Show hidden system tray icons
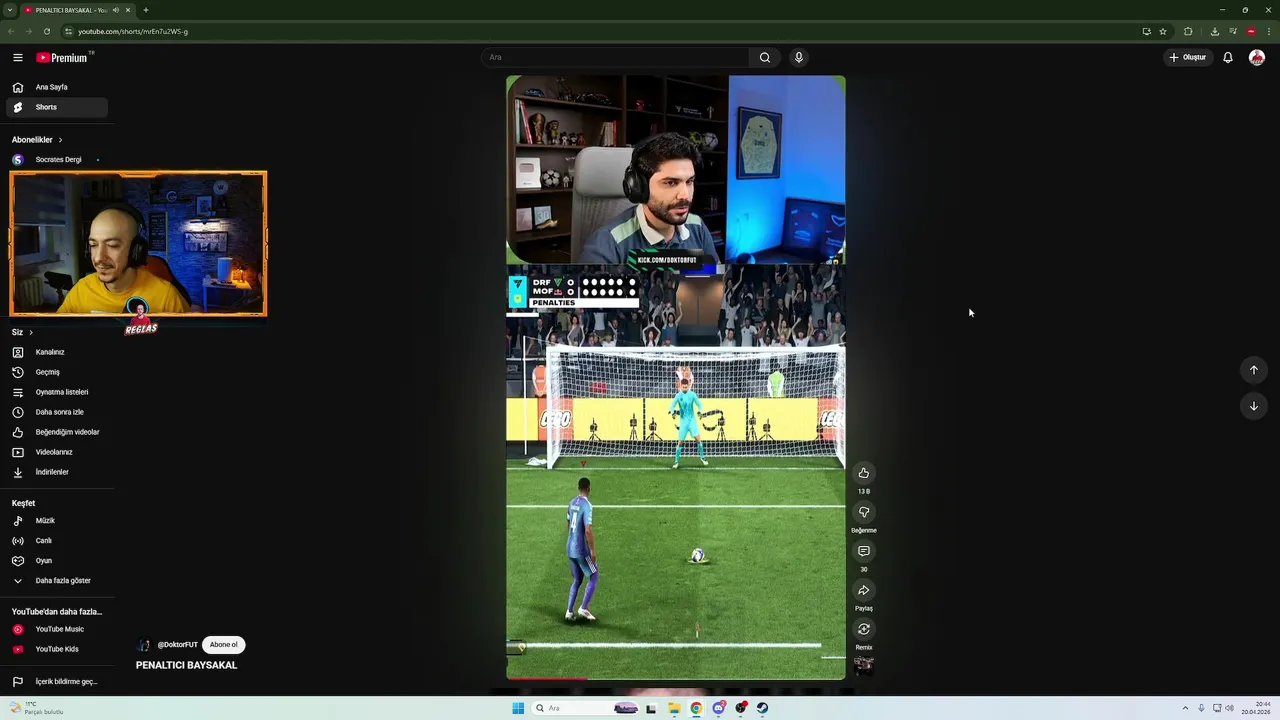This screenshot has width=1280, height=720. pyautogui.click(x=1186, y=708)
